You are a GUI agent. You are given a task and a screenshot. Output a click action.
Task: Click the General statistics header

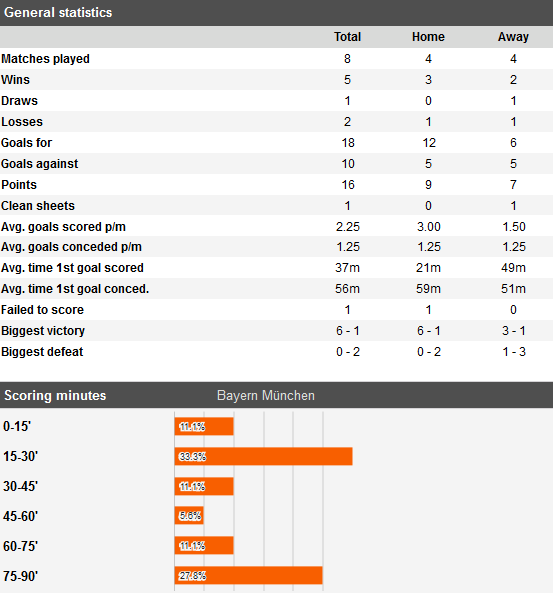click(58, 13)
